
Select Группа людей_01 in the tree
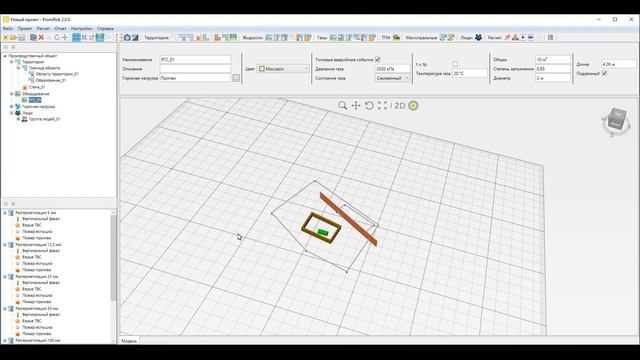click(x=44, y=119)
